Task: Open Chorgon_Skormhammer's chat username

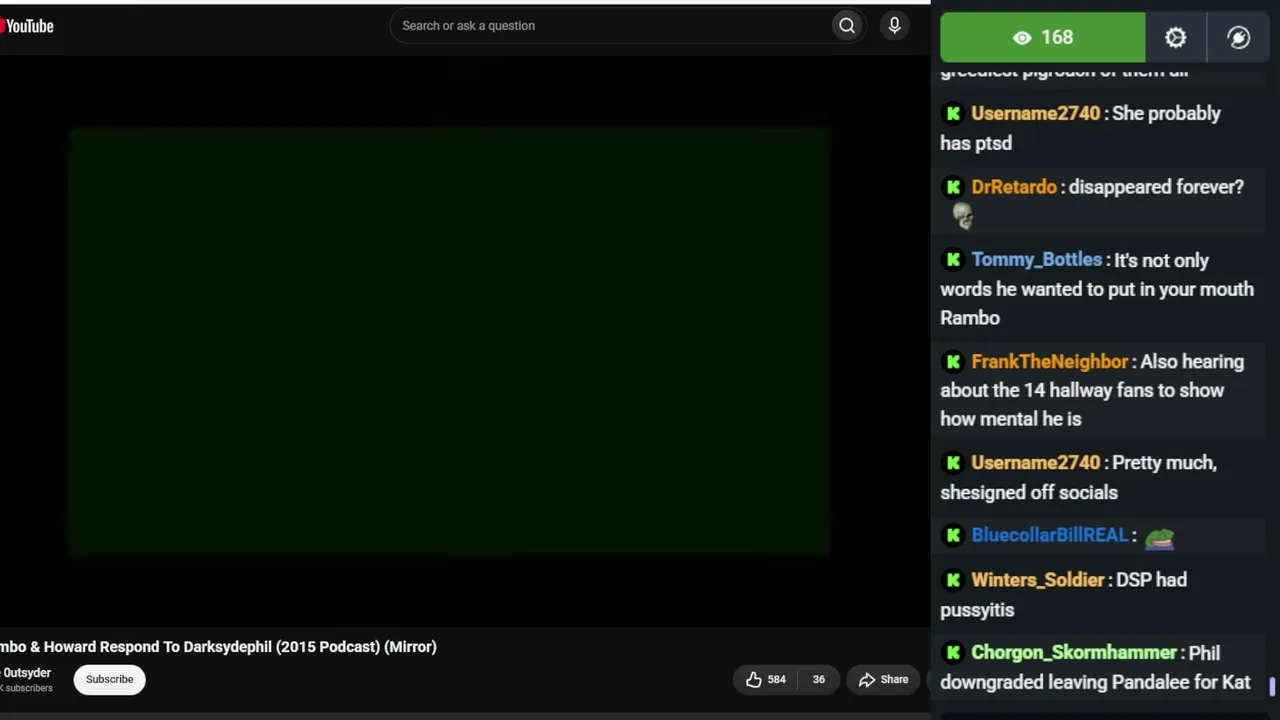Action: (x=1073, y=653)
